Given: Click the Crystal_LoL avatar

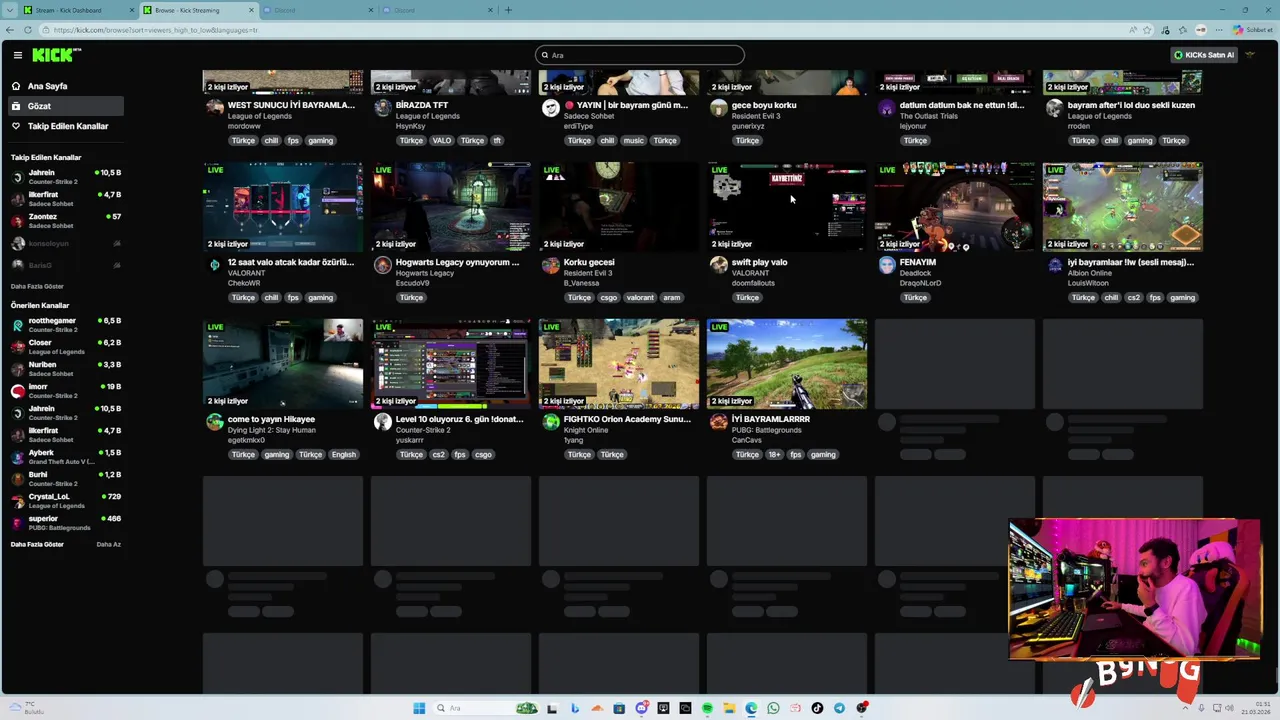Looking at the screenshot, I should click(x=17, y=501).
